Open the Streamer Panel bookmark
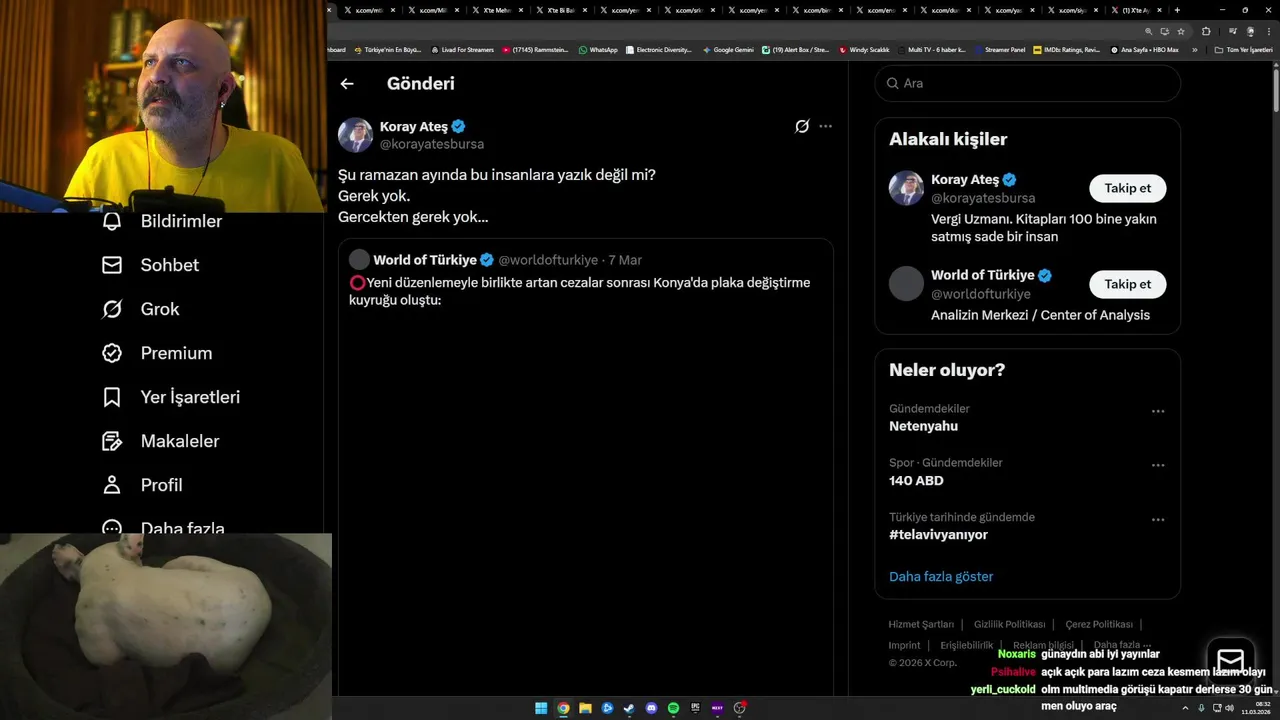1280x720 pixels. (x=999, y=49)
